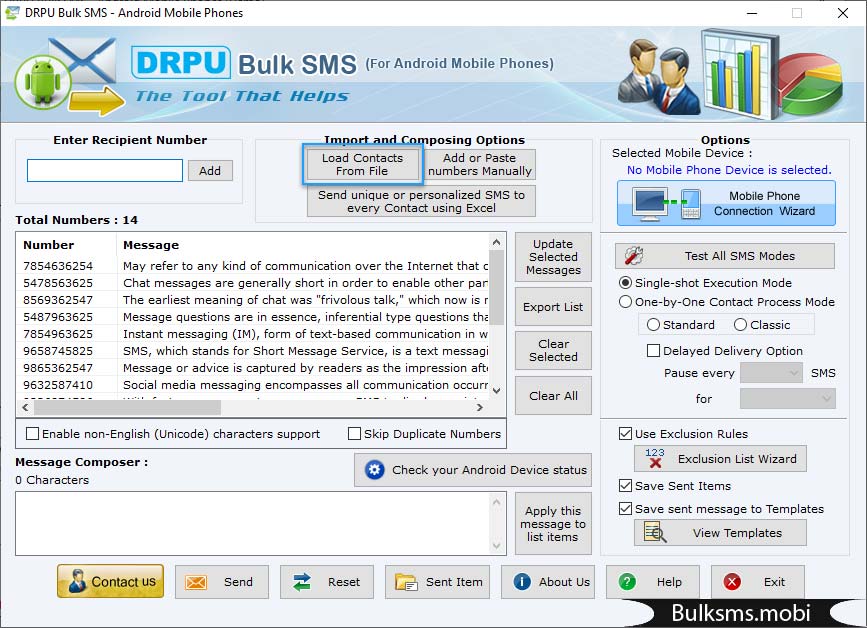Check Skip Duplicate Numbers
The width and height of the screenshot is (867, 628).
pyautogui.click(x=354, y=433)
